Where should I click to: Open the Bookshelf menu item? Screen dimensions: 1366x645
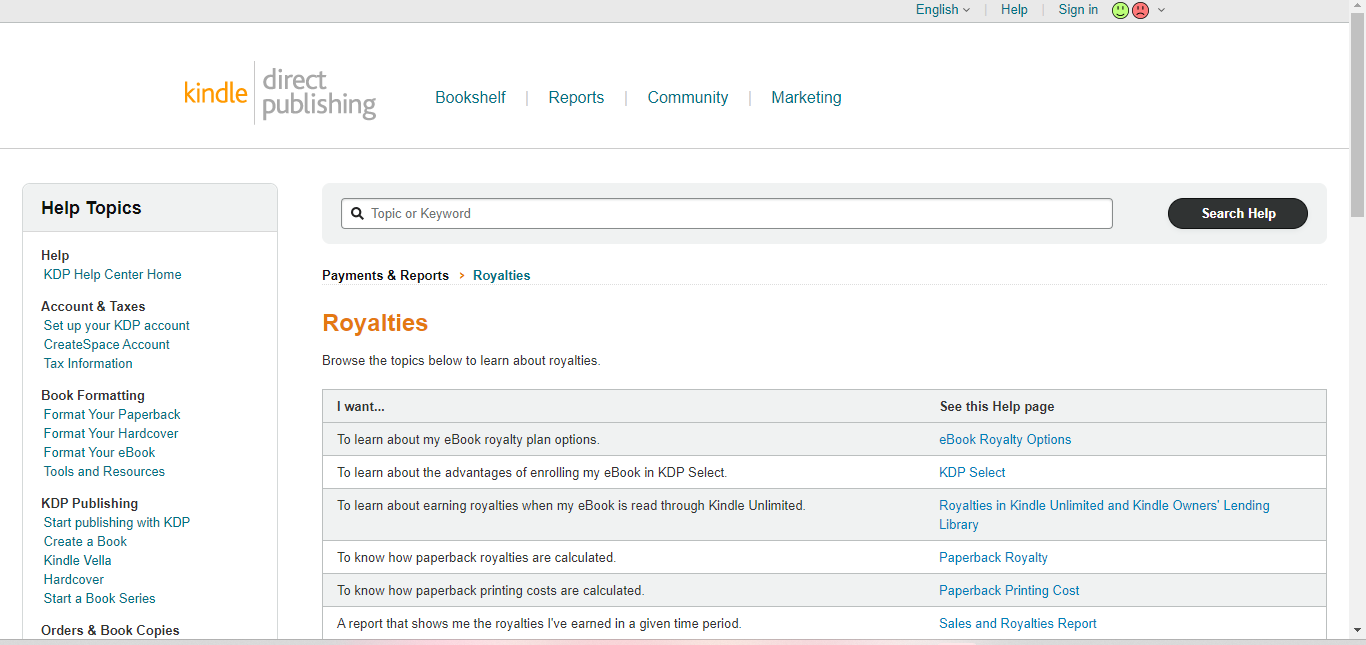coord(470,97)
